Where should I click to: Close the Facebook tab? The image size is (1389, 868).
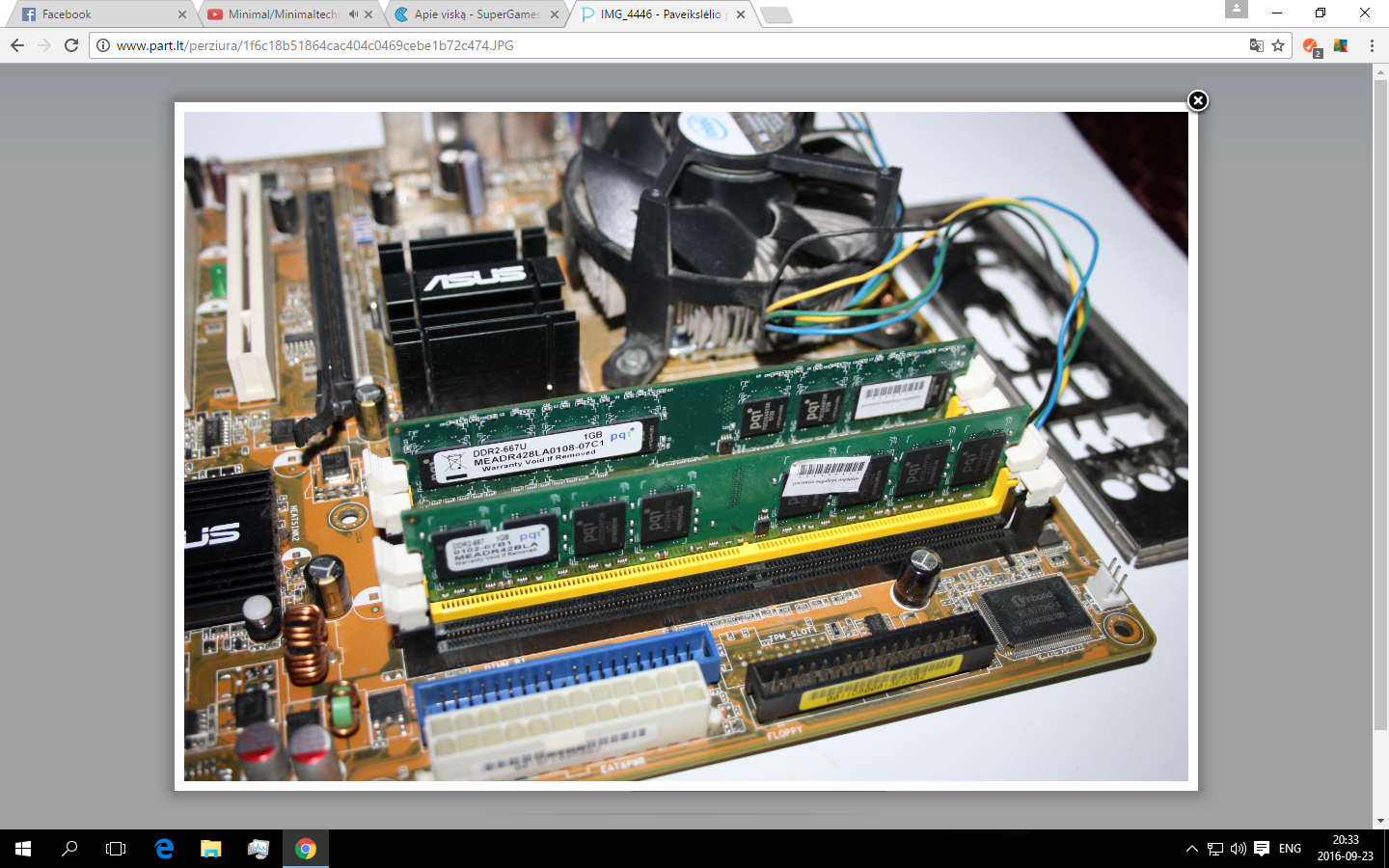tap(182, 14)
